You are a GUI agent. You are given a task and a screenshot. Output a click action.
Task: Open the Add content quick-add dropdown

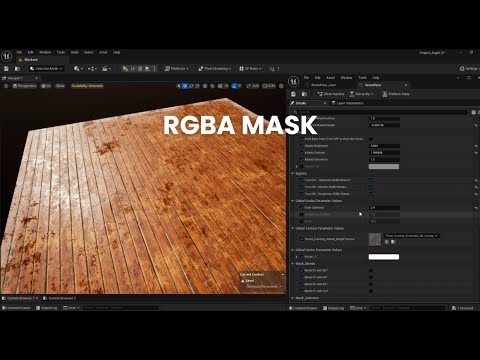78,69
